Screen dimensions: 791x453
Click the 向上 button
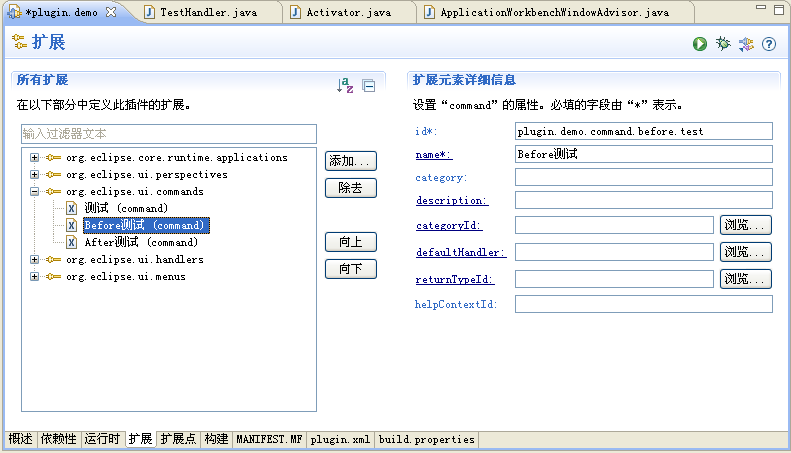[x=351, y=242]
